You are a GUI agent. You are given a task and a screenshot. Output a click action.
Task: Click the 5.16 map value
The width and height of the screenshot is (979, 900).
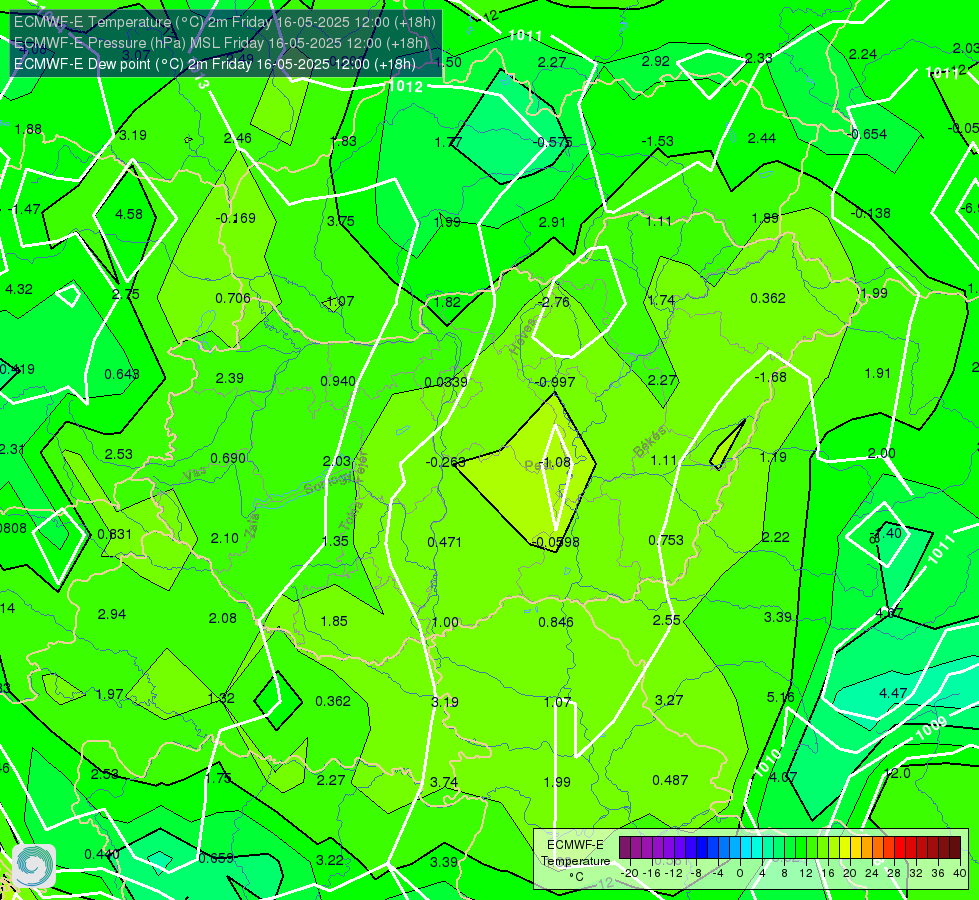point(780,697)
